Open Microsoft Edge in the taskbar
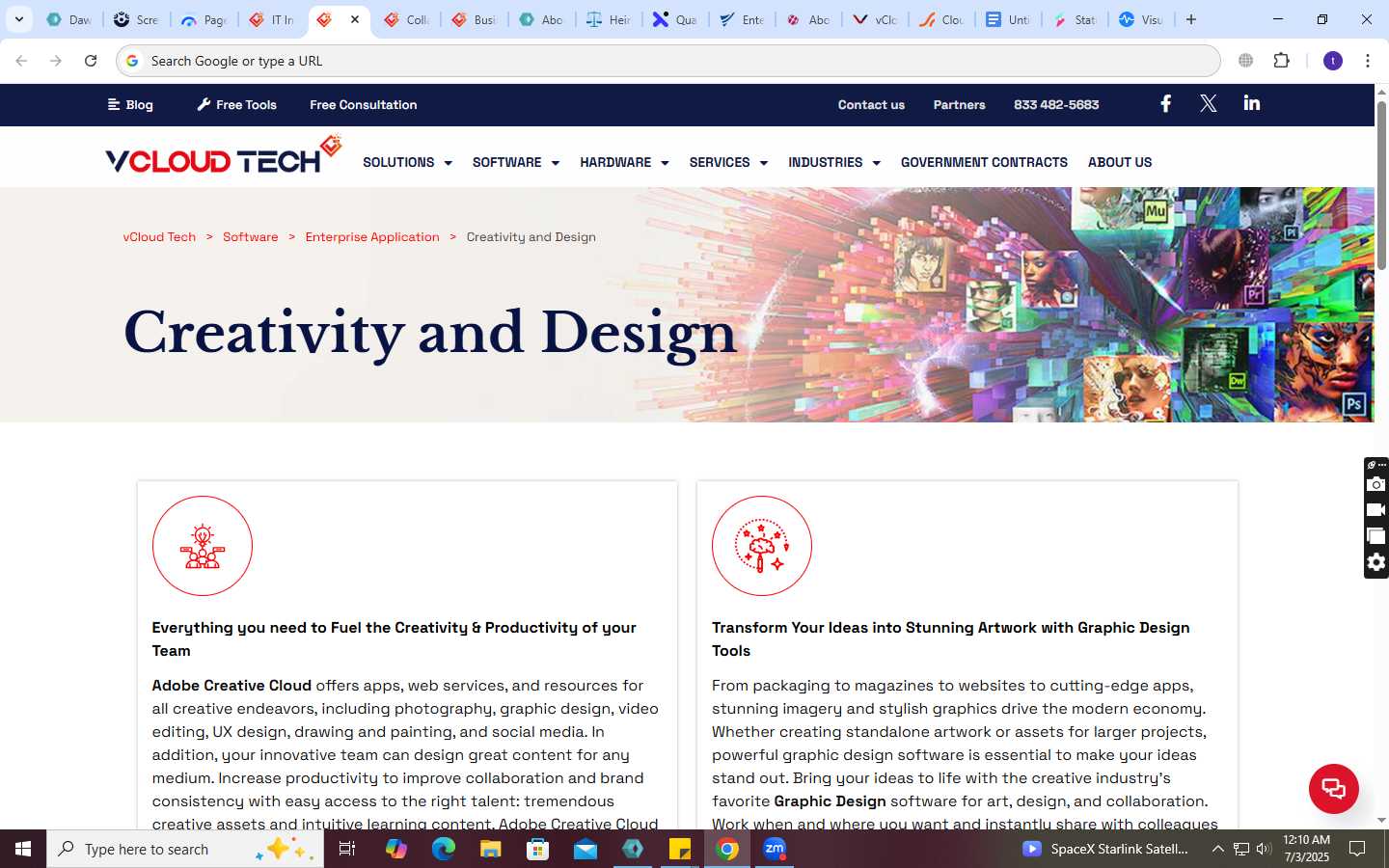 coord(443,849)
